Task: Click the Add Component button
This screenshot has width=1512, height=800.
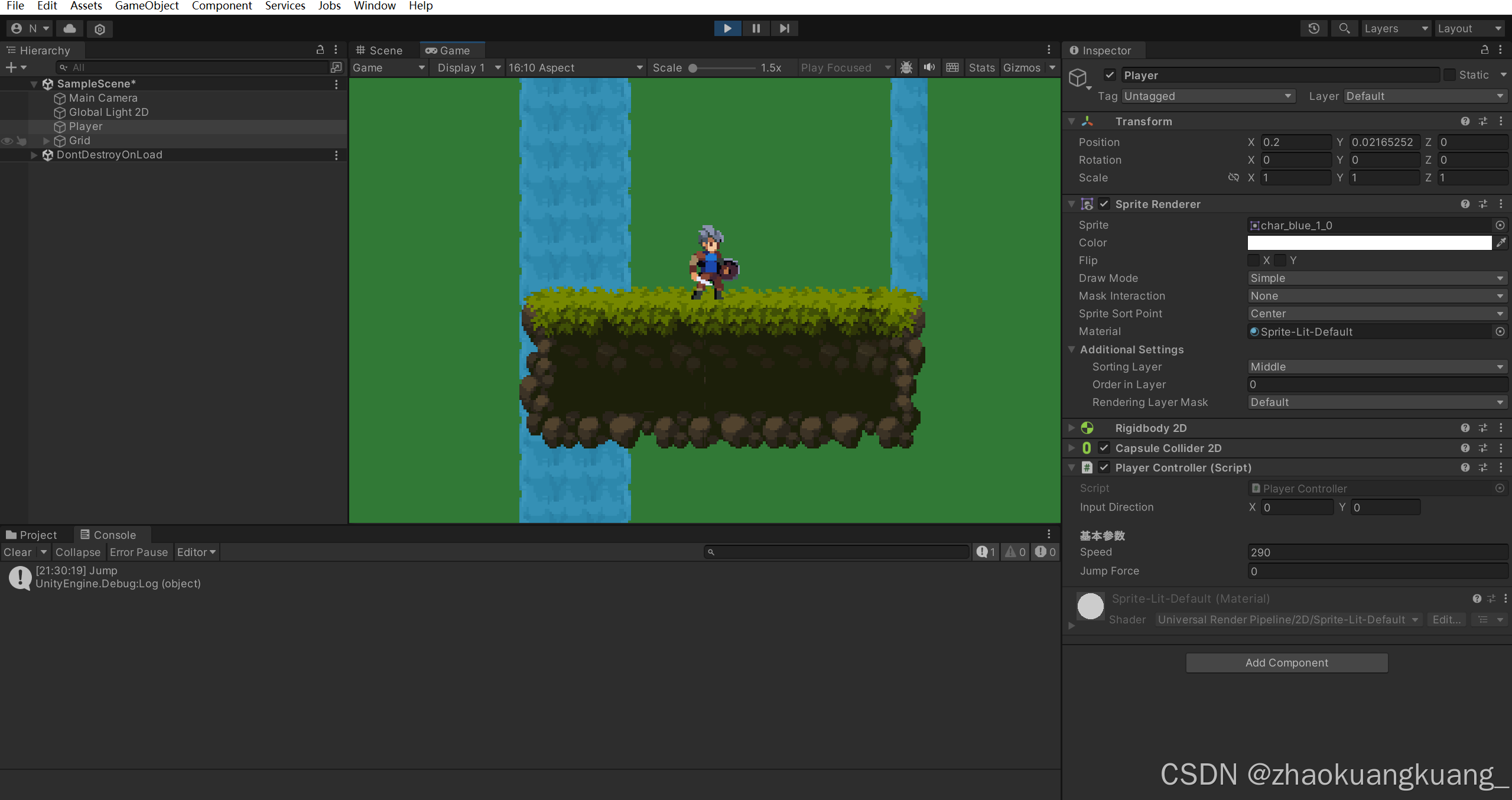Action: (x=1286, y=663)
